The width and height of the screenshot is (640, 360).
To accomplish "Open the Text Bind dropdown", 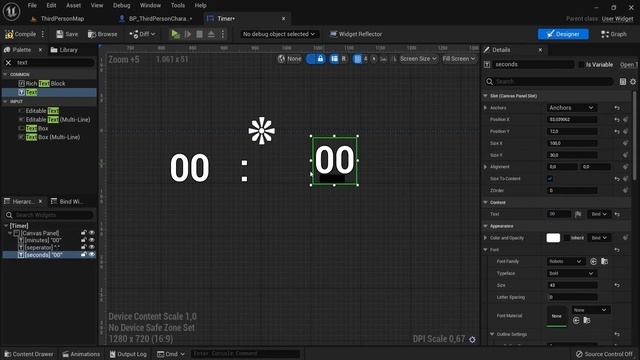I will (599, 214).
